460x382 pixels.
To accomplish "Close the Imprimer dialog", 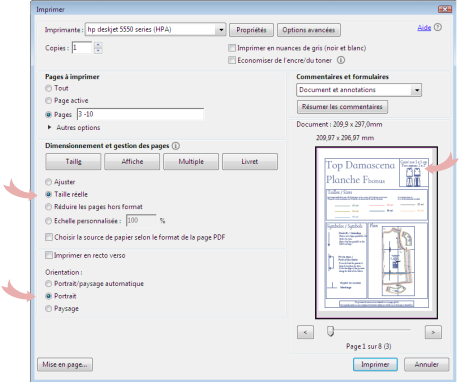I will tap(445, 9).
